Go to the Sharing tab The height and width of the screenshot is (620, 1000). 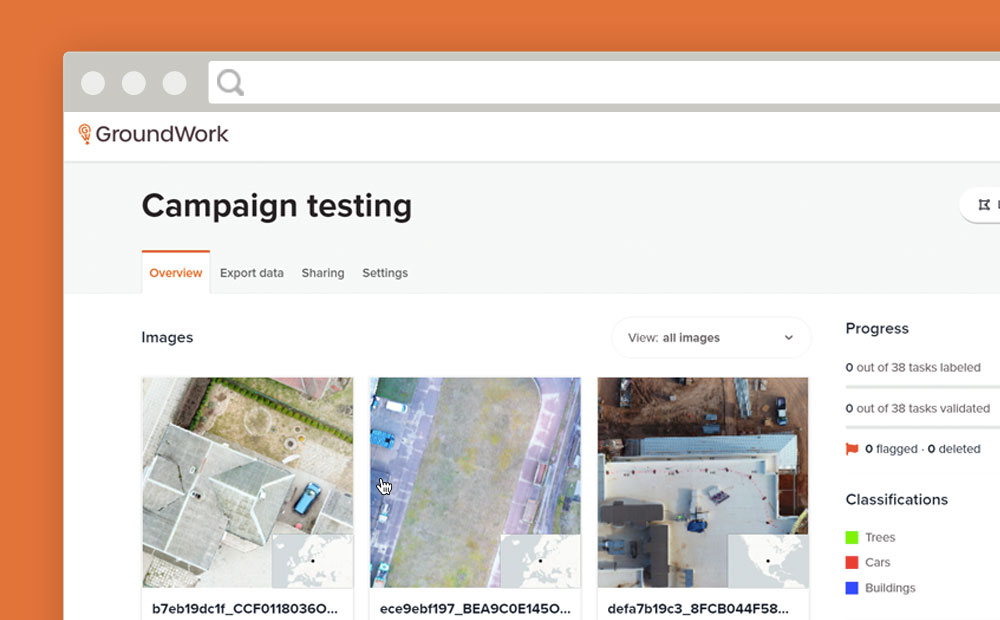click(323, 273)
